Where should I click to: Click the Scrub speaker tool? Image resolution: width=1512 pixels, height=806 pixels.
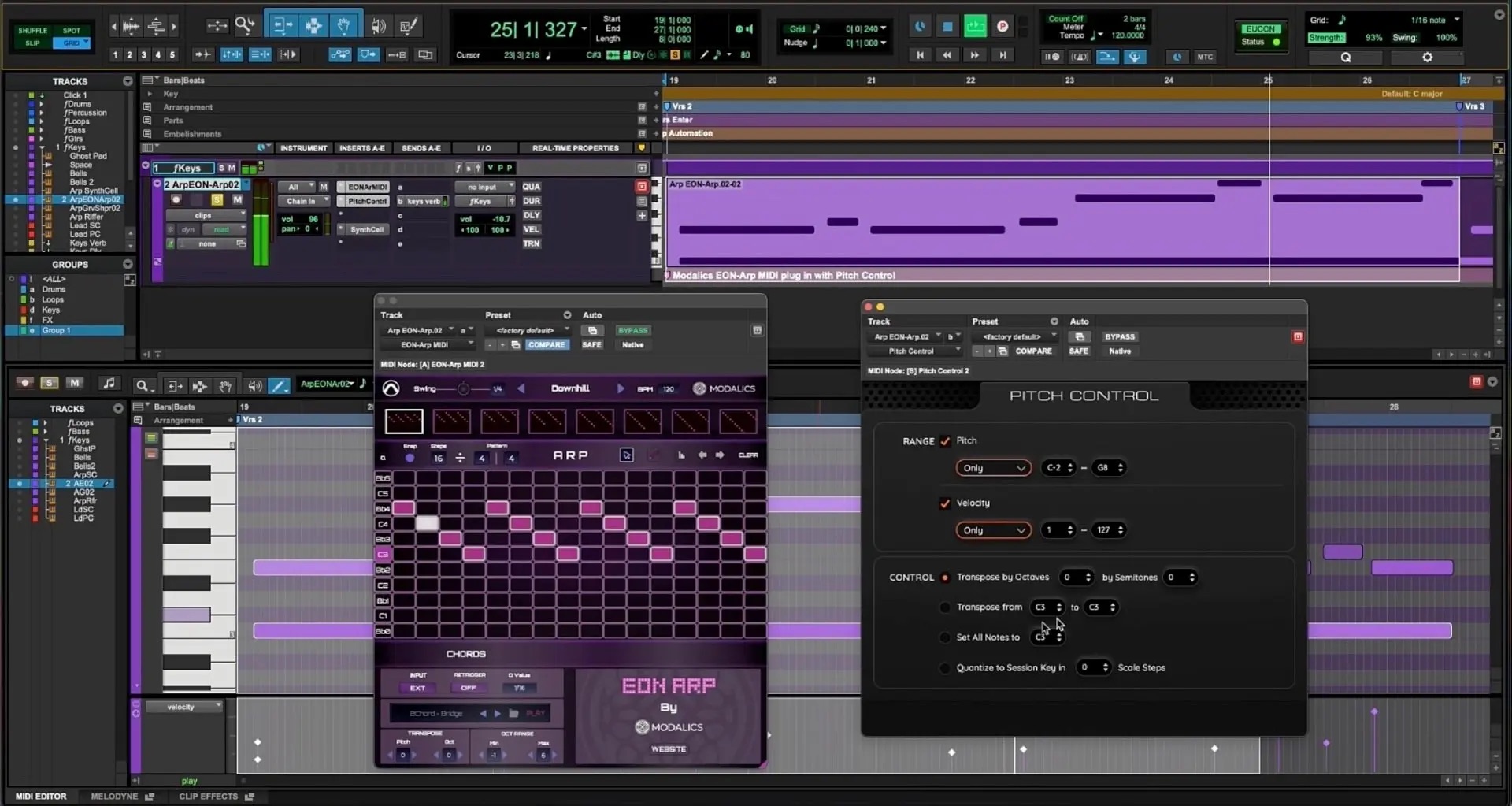378,26
